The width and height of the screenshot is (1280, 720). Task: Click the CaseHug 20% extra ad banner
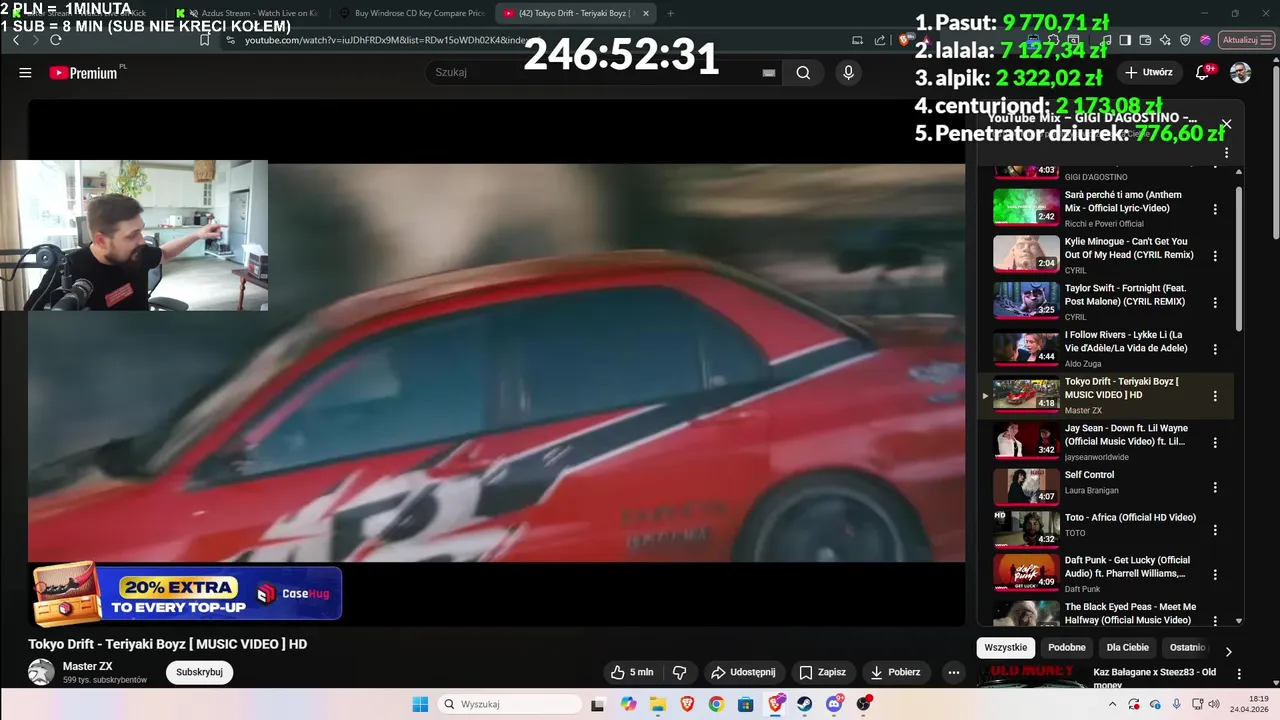(x=187, y=595)
